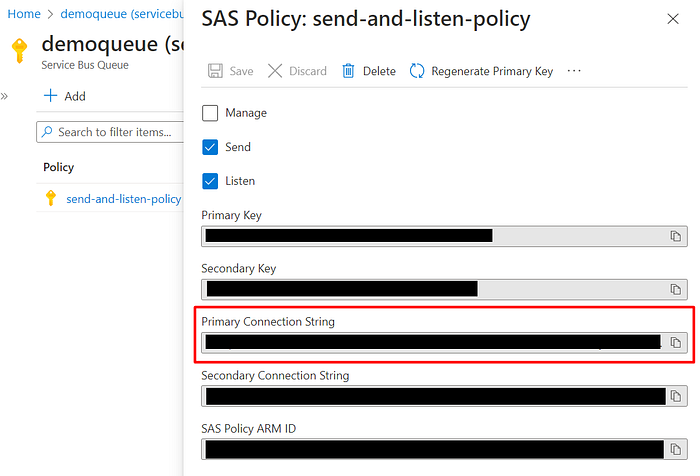
Task: Uncheck the Listen permission
Action: (x=210, y=181)
